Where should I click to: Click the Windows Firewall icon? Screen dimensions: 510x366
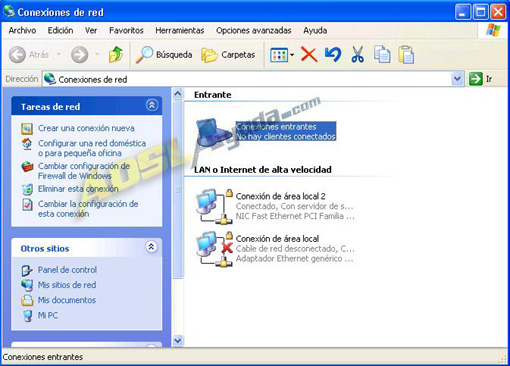(27, 166)
